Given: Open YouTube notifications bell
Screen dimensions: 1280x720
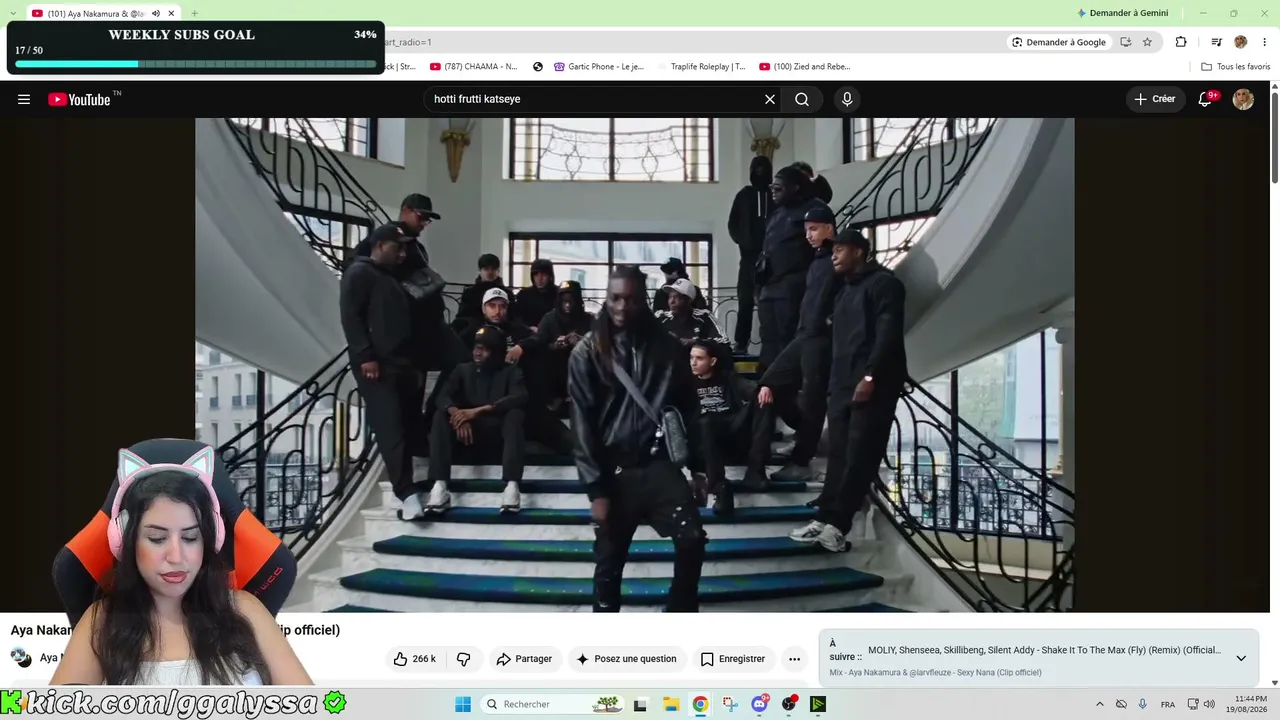Looking at the screenshot, I should (x=1206, y=99).
